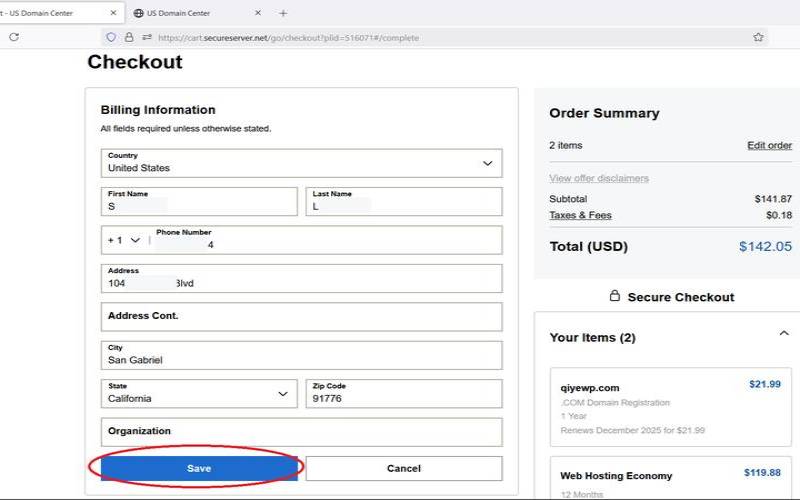Open the Country dropdown
Image resolution: width=800 pixels, height=500 pixels.
point(301,163)
